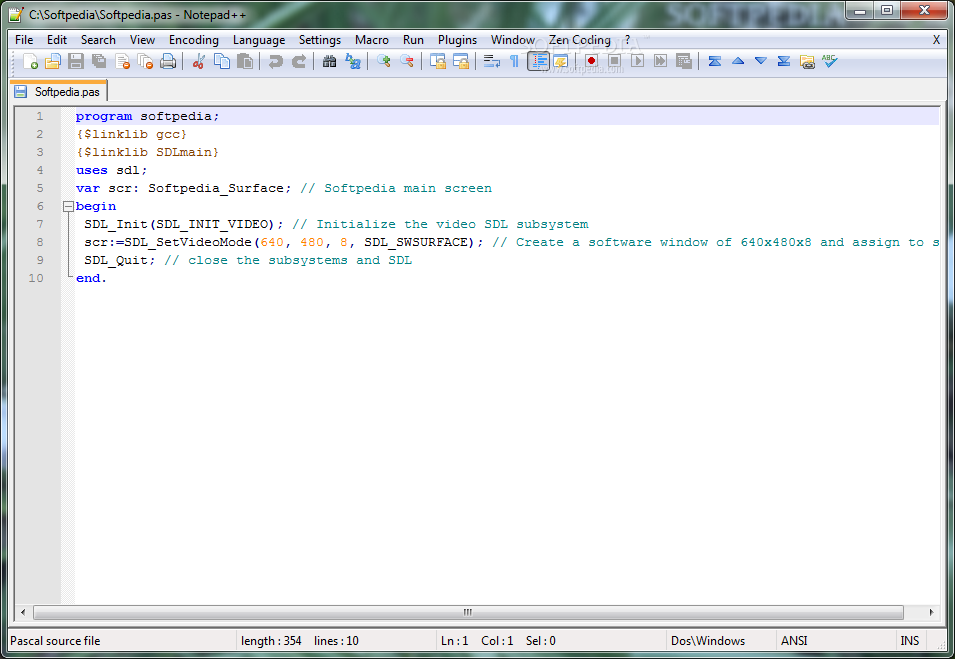Click left arrow of horizontal scrollbar
The height and width of the screenshot is (659, 955).
coord(23,612)
